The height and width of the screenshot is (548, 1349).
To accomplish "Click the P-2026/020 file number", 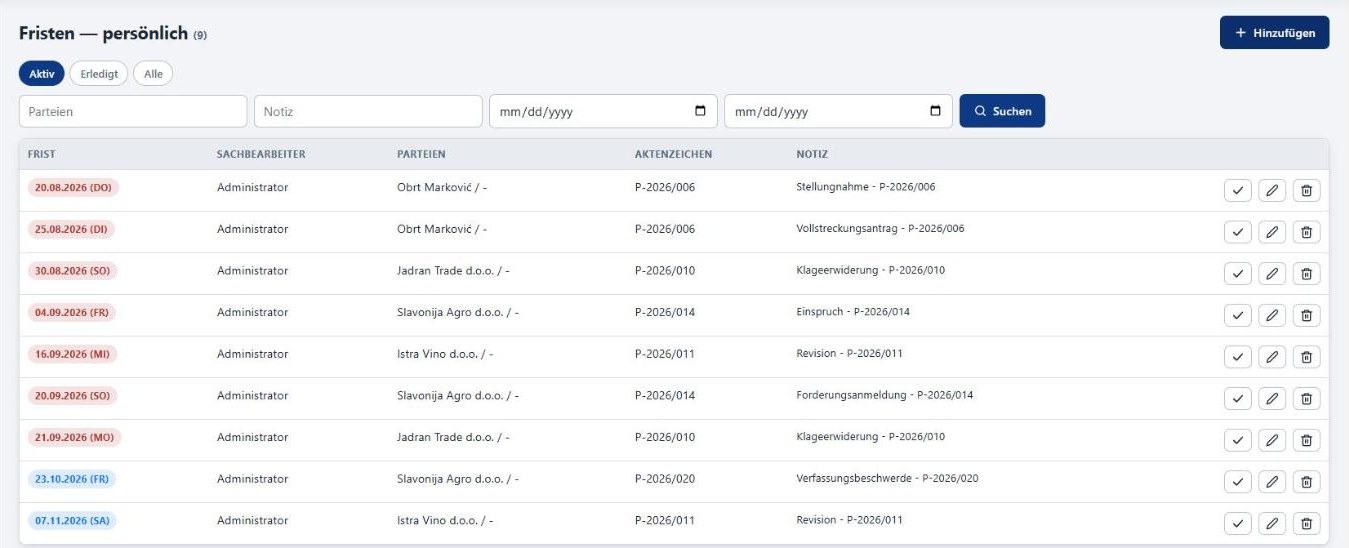I will click(665, 479).
